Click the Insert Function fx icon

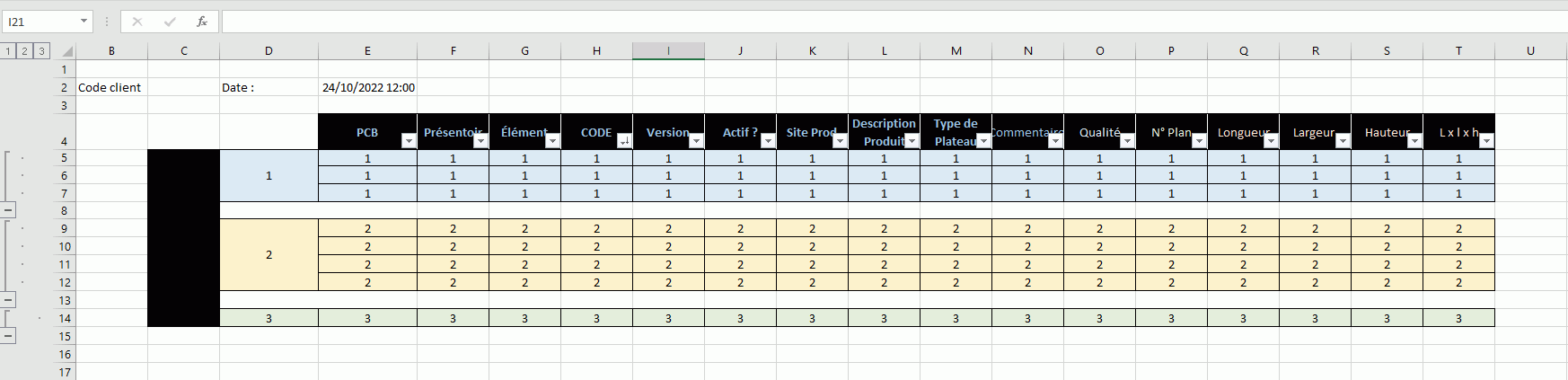click(202, 22)
